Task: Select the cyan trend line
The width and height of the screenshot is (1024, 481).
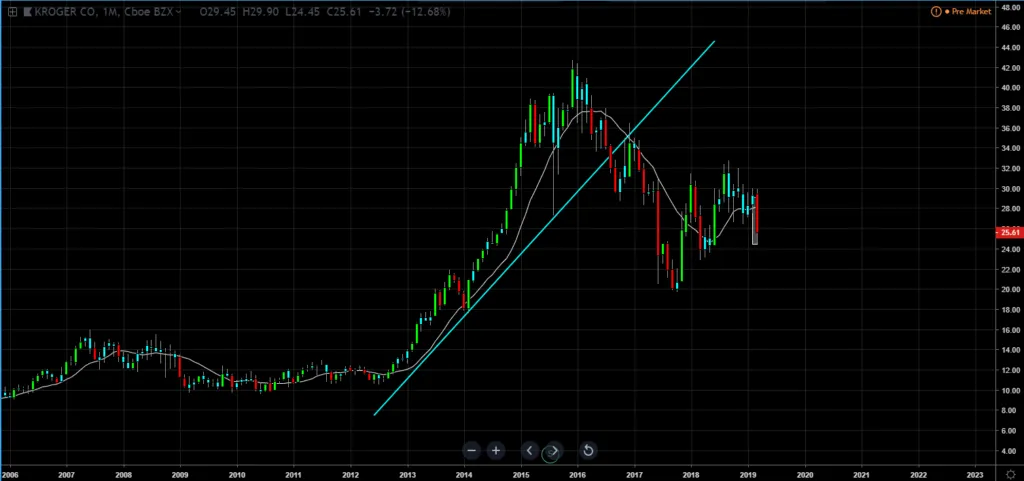Action: click(x=545, y=228)
